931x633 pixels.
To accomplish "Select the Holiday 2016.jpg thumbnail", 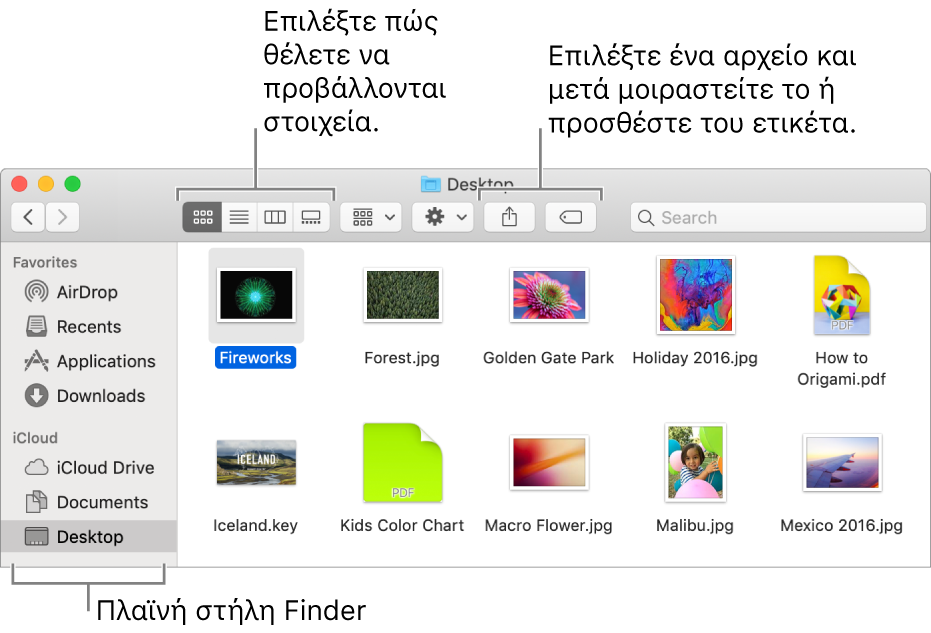I will [x=695, y=295].
